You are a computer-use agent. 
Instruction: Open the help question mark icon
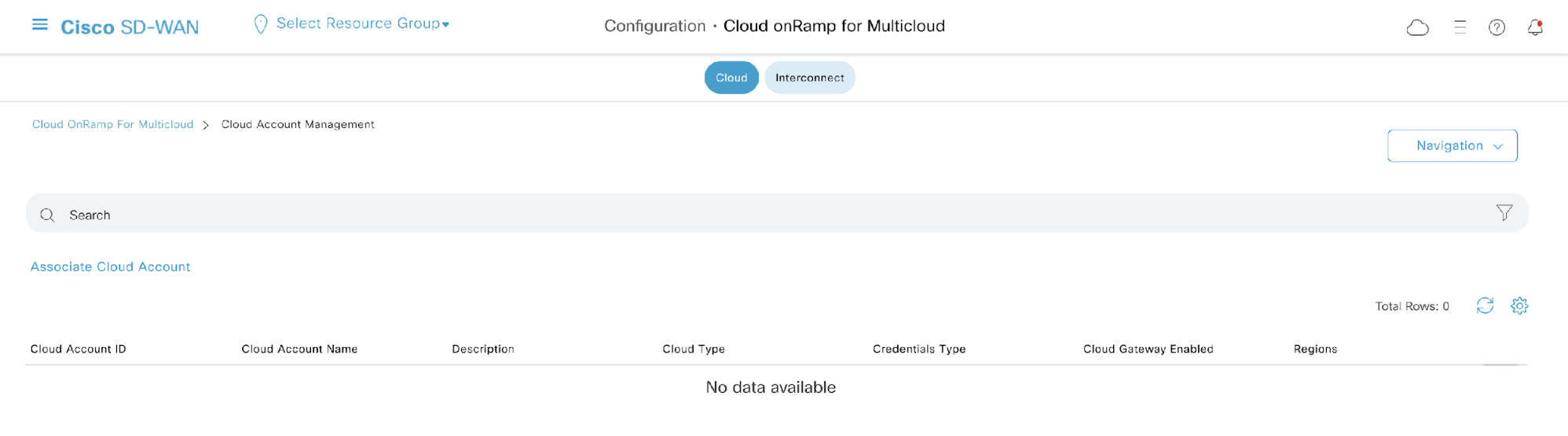(1497, 27)
